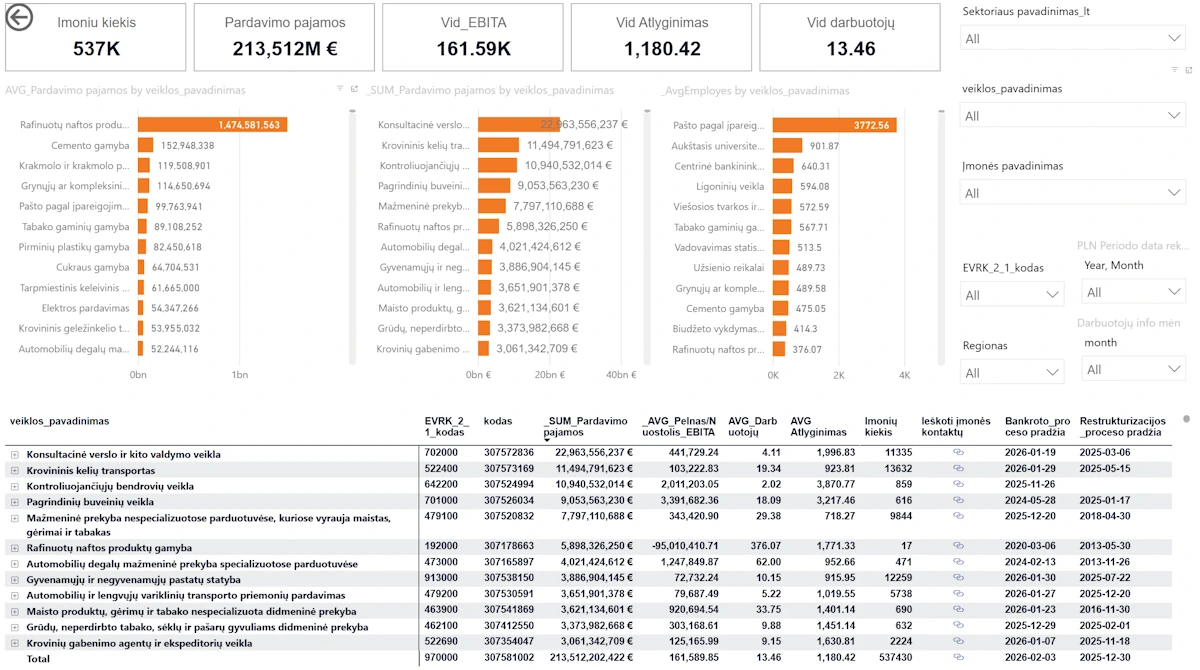Select the Rafinuotų naftos orange bar in AVG chart
Image resolution: width=1200 pixels, height=670 pixels.
coord(212,125)
